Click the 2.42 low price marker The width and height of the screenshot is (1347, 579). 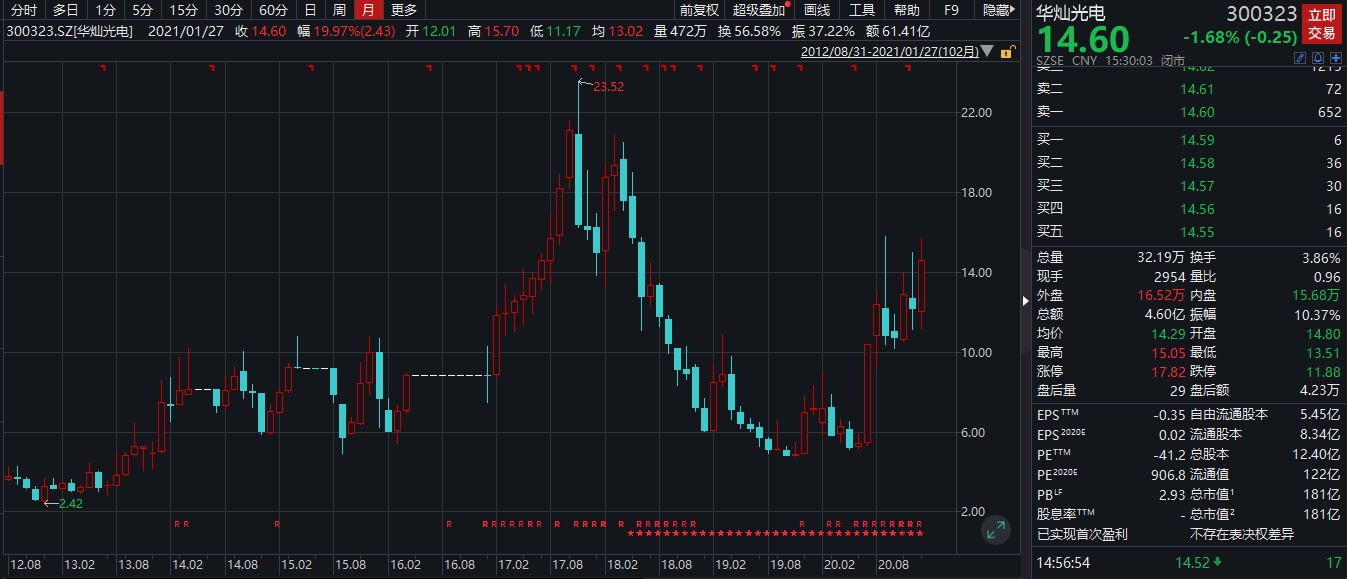point(70,503)
